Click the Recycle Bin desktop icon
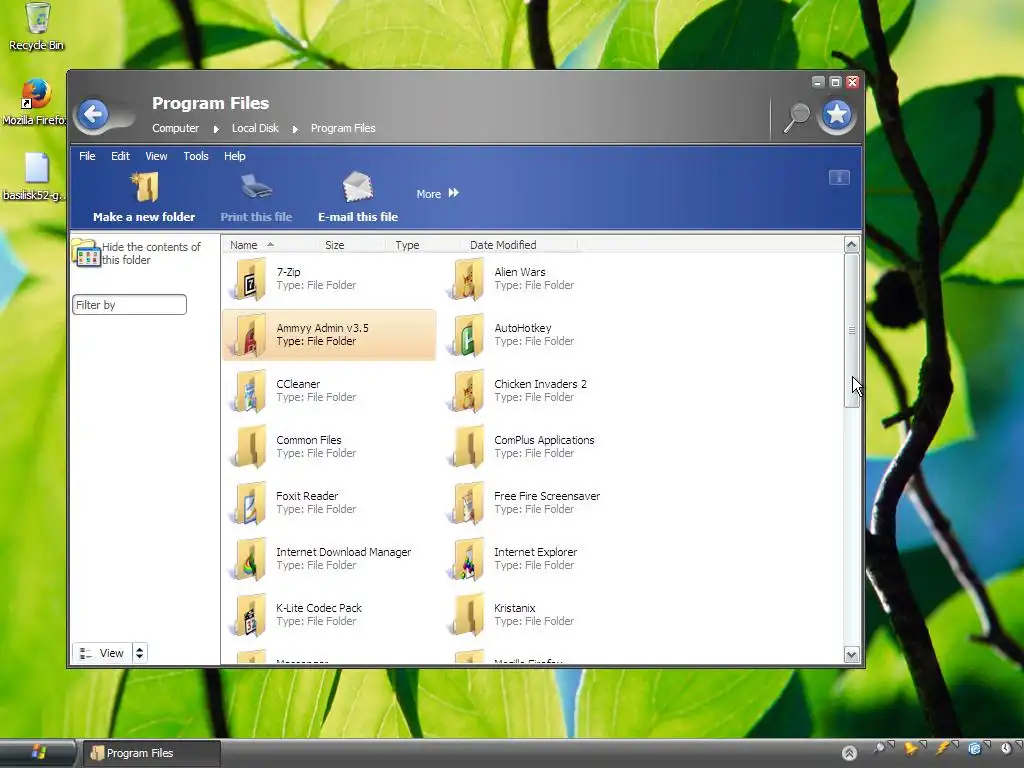 pos(37,26)
